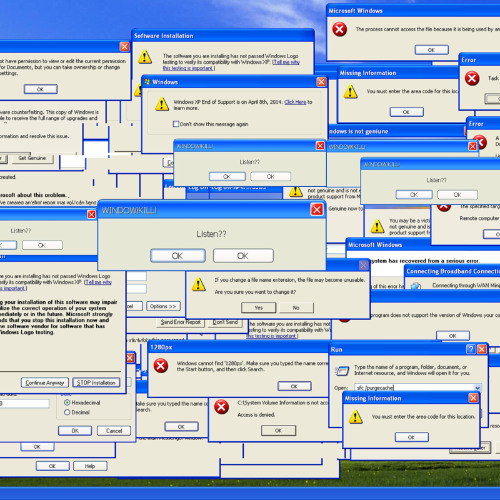The width and height of the screenshot is (500, 500).
Task: Close the permission settings dialog
Action: tap(125, 47)
